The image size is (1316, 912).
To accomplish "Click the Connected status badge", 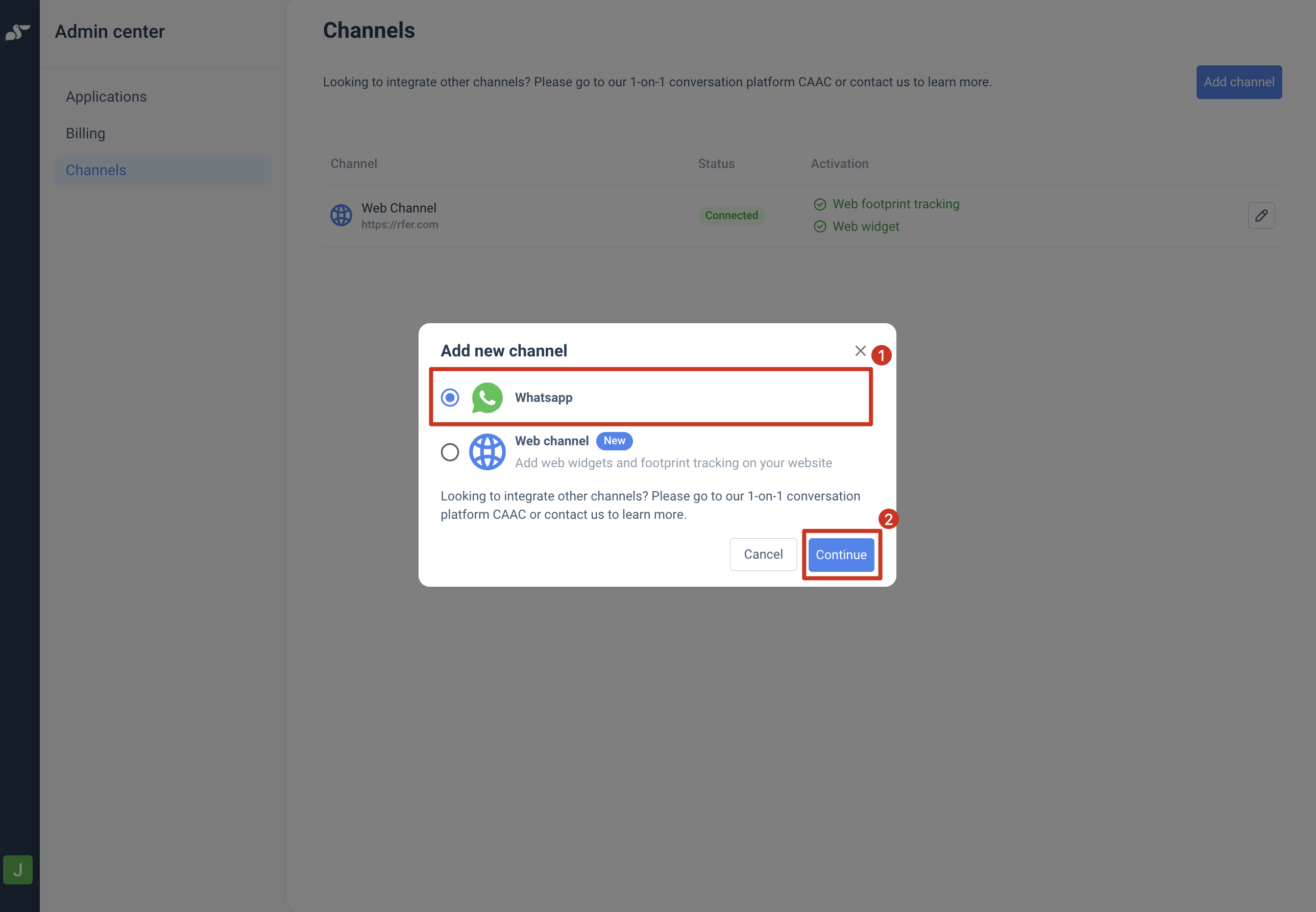I will click(x=731, y=215).
